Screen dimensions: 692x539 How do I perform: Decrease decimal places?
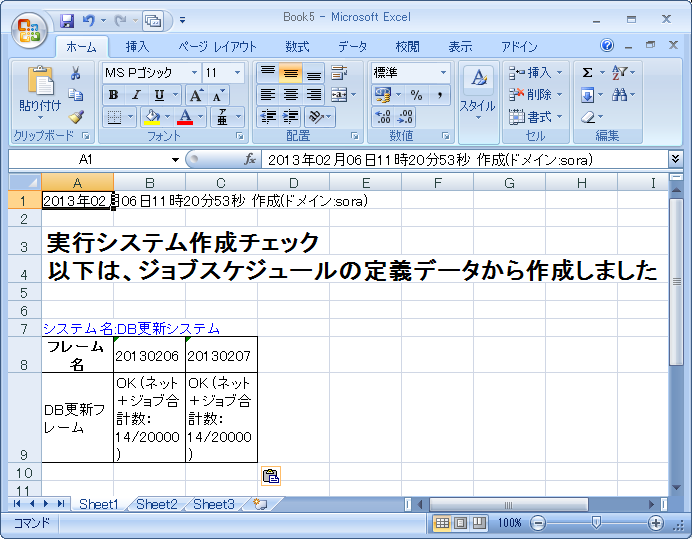(405, 117)
